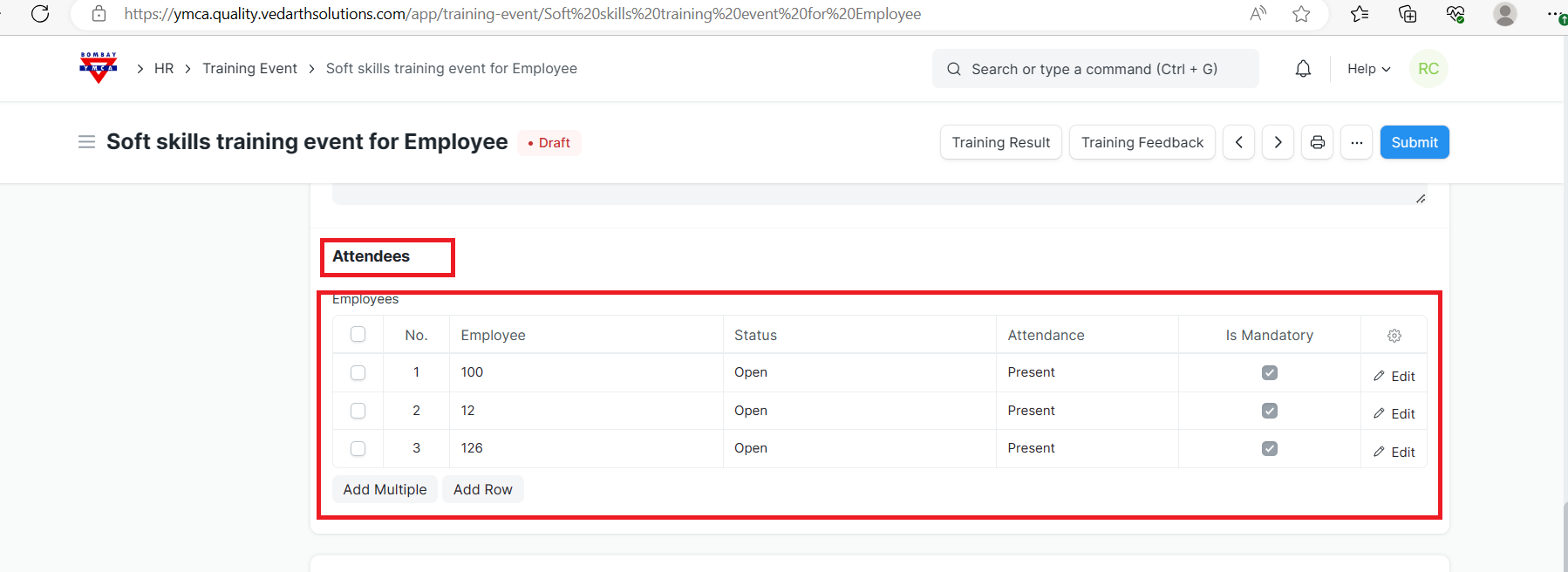Viewport: 1568px width, 572px height.
Task: Toggle the sidebar hamburger icon
Action: coord(86,142)
